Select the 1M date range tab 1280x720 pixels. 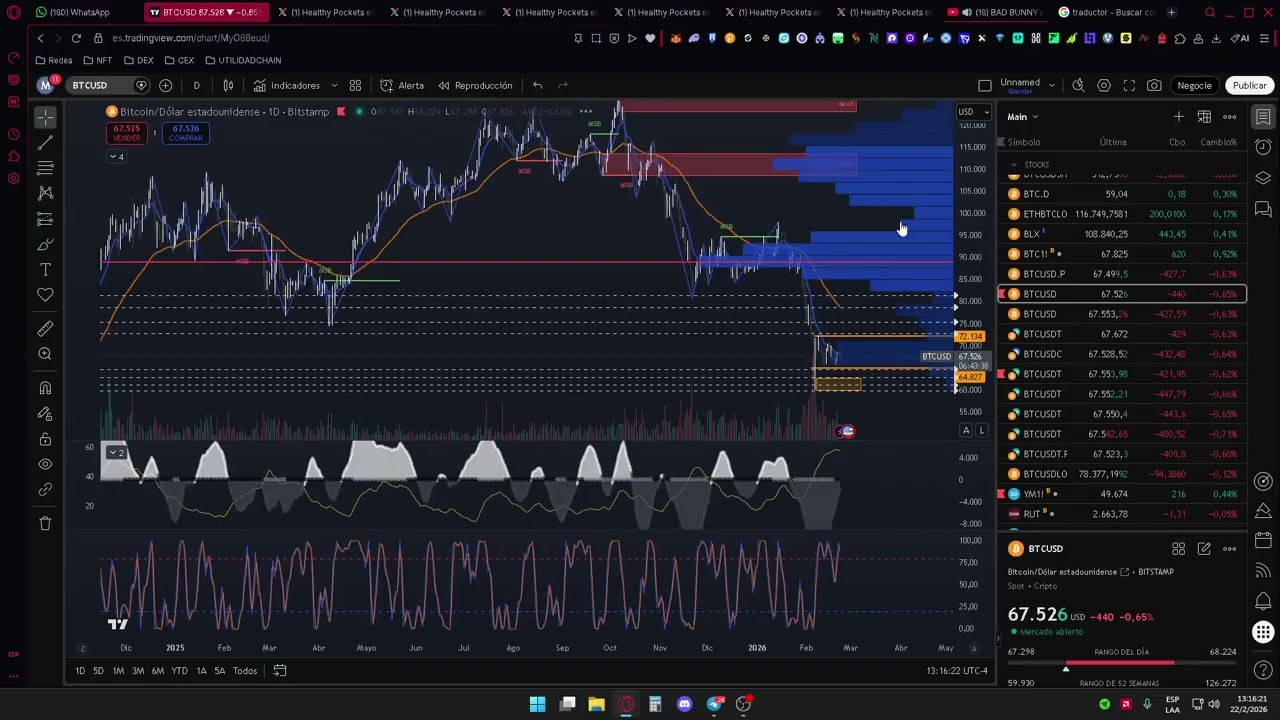point(118,671)
